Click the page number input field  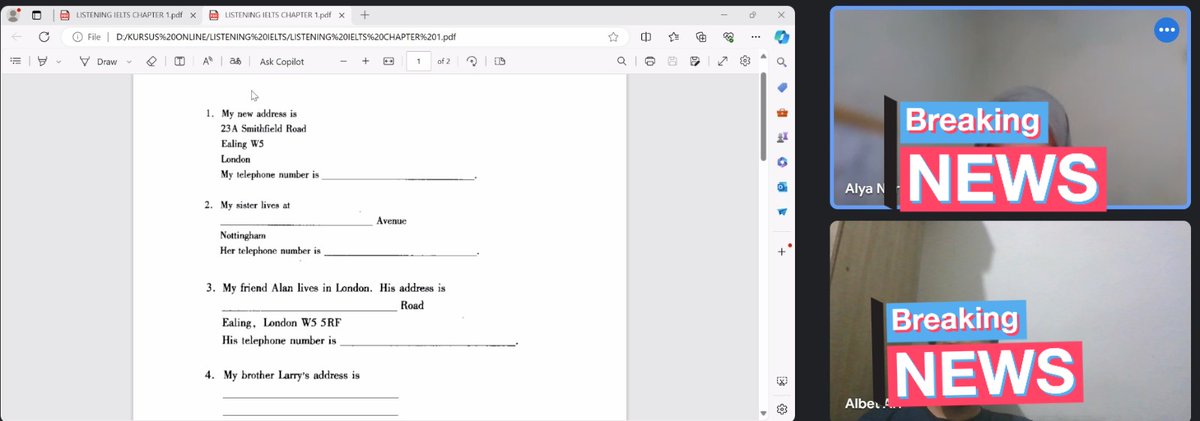(418, 61)
